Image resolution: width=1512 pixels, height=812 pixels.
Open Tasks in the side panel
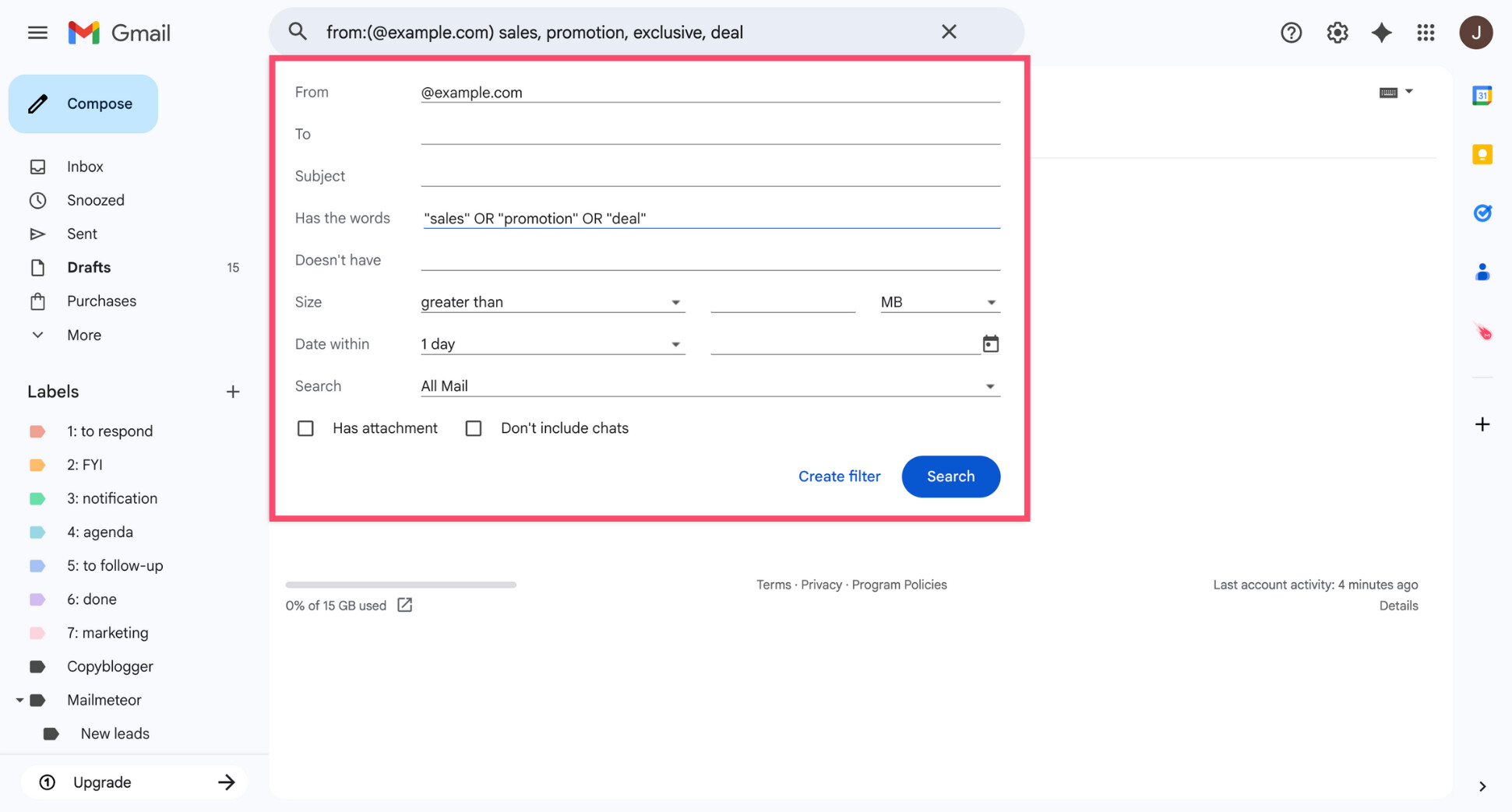click(x=1482, y=213)
